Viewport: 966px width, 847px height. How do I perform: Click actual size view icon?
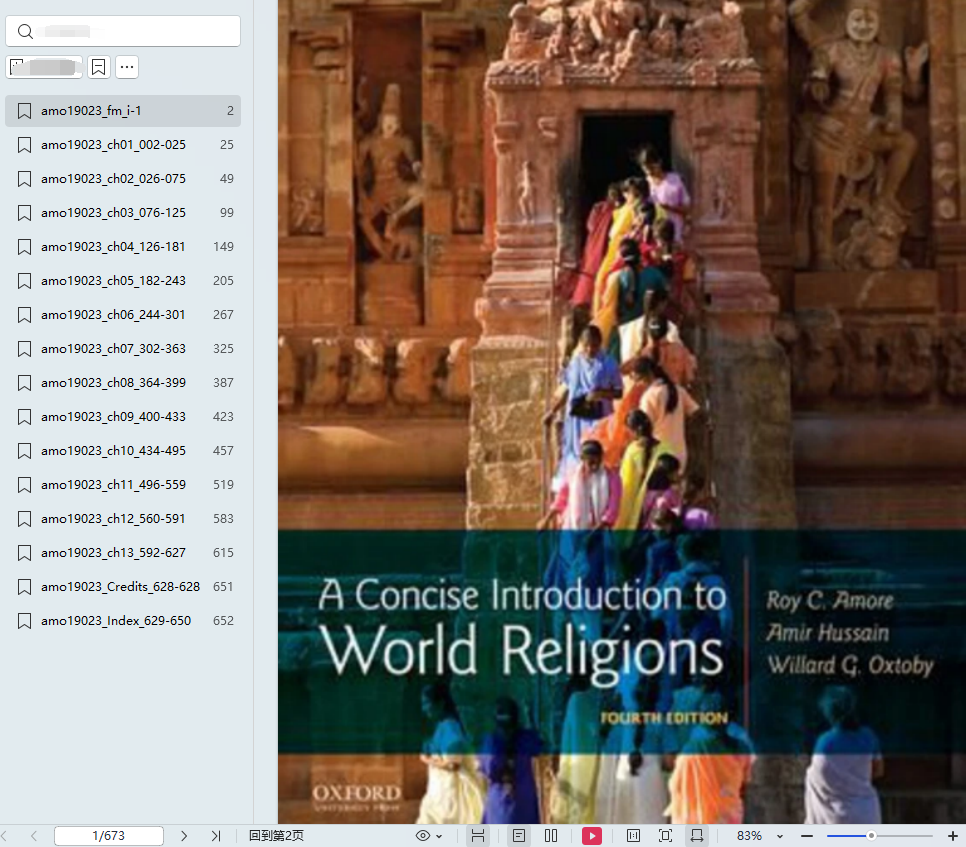(633, 836)
